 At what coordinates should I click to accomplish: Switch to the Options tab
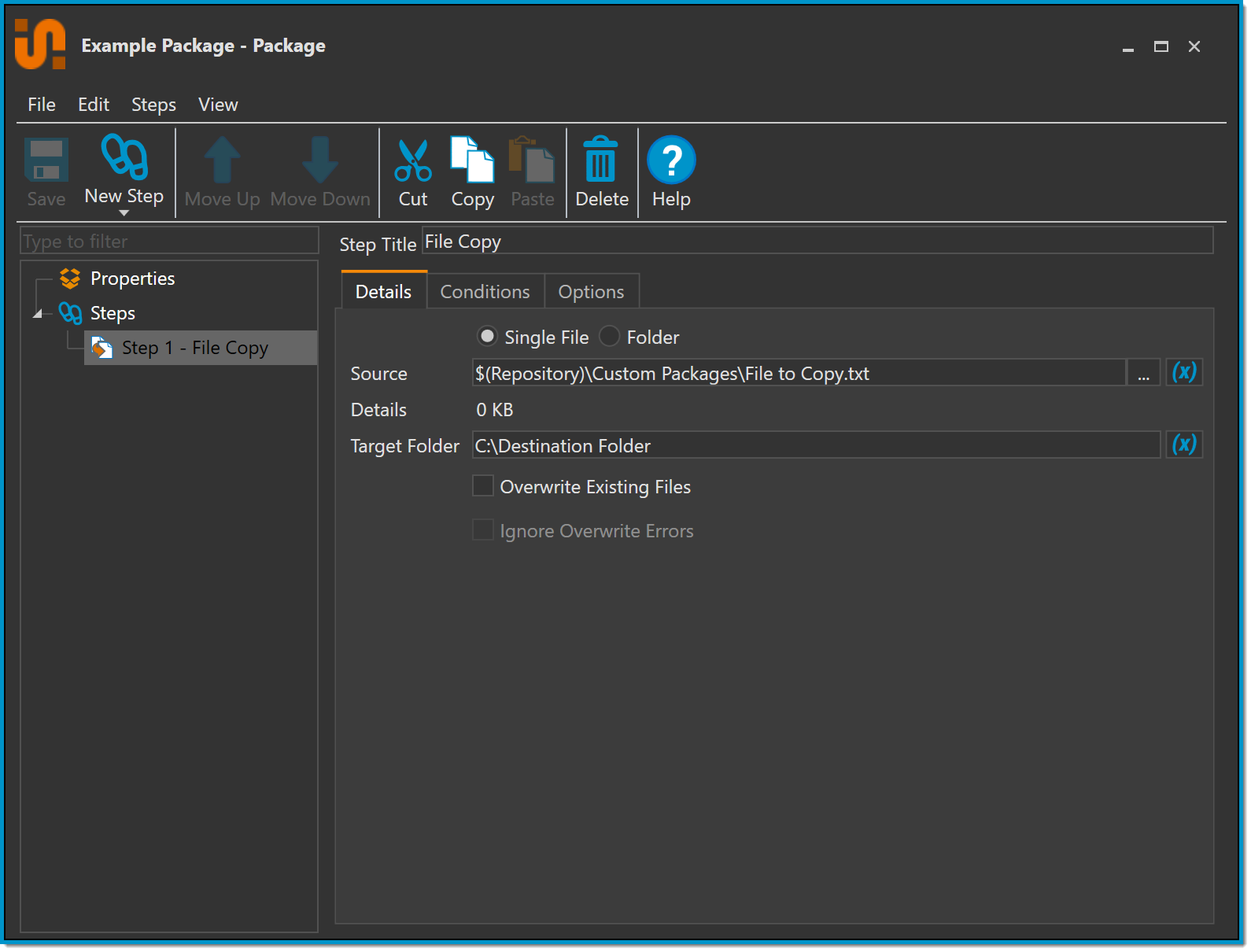point(592,292)
